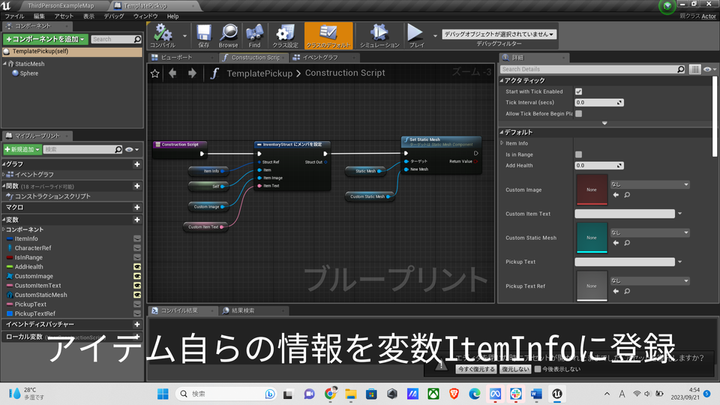The image size is (720, 405).
Task: Toggle AddHealth variable's editable eye icon
Action: click(137, 269)
